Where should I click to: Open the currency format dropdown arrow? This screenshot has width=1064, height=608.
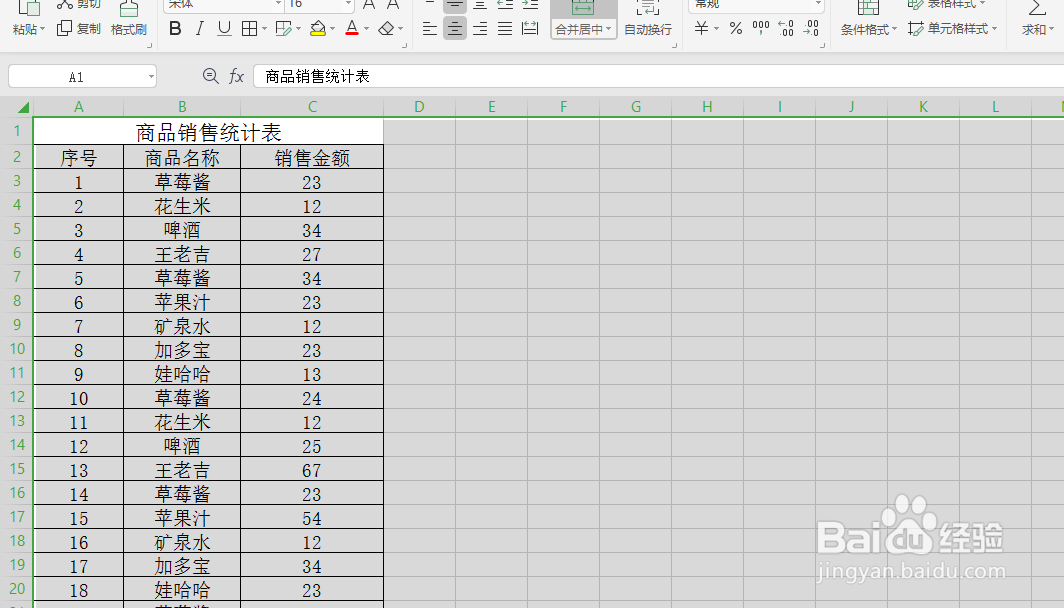point(717,28)
